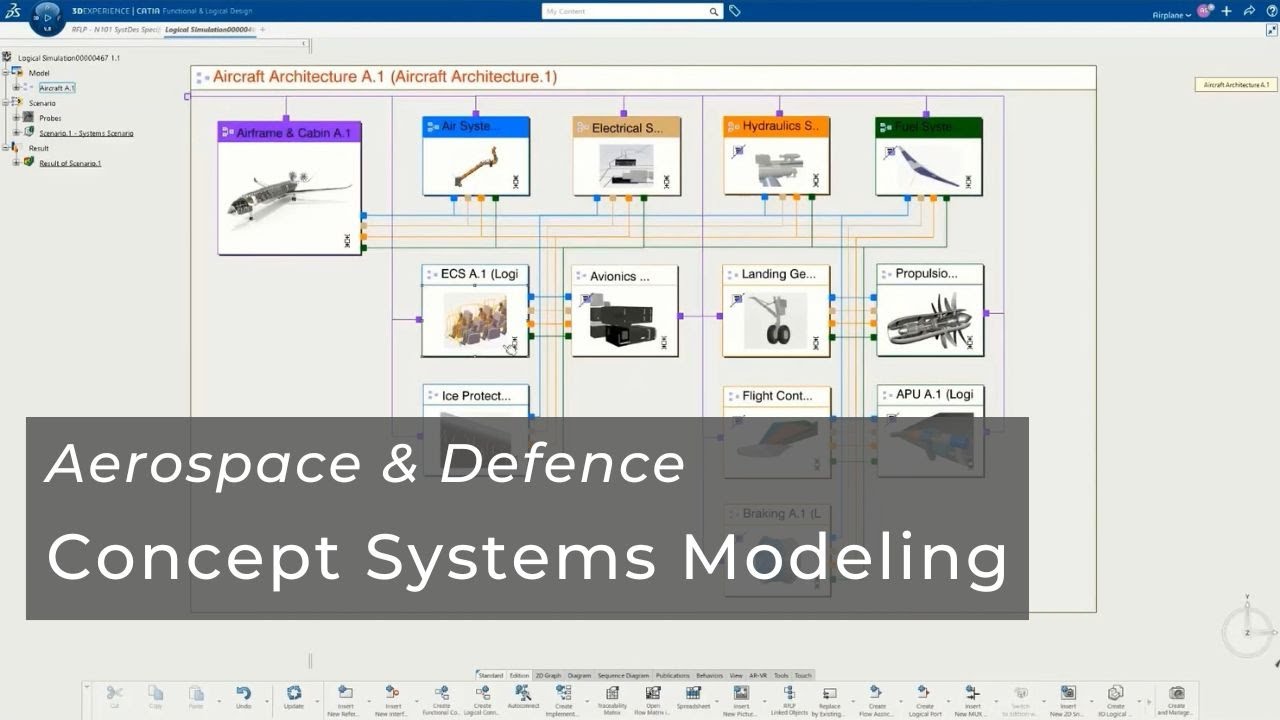Open the Standard toolbar tab
Screen dimensions: 1280x720
click(491, 676)
